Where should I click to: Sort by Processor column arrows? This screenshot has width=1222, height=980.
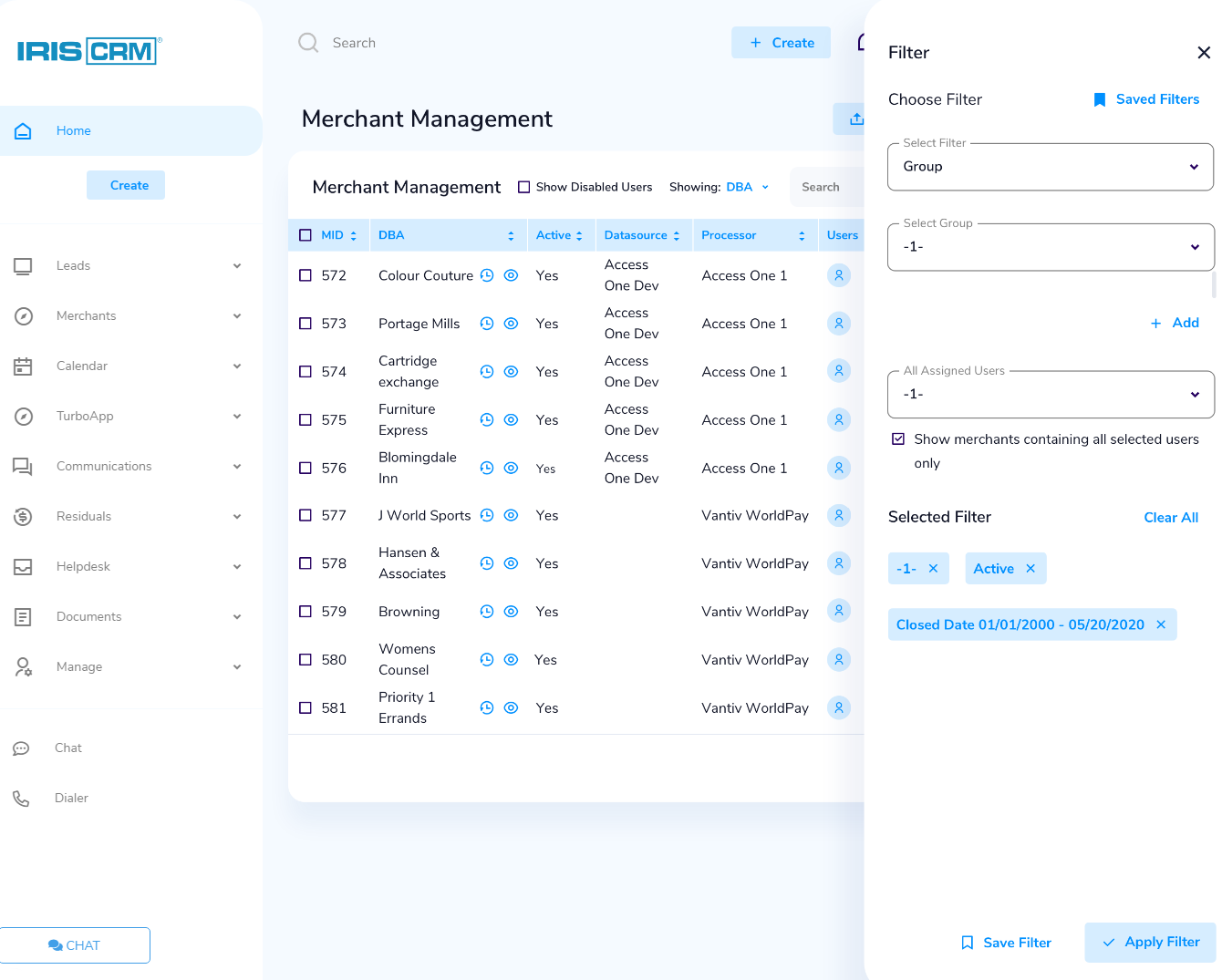pos(802,236)
